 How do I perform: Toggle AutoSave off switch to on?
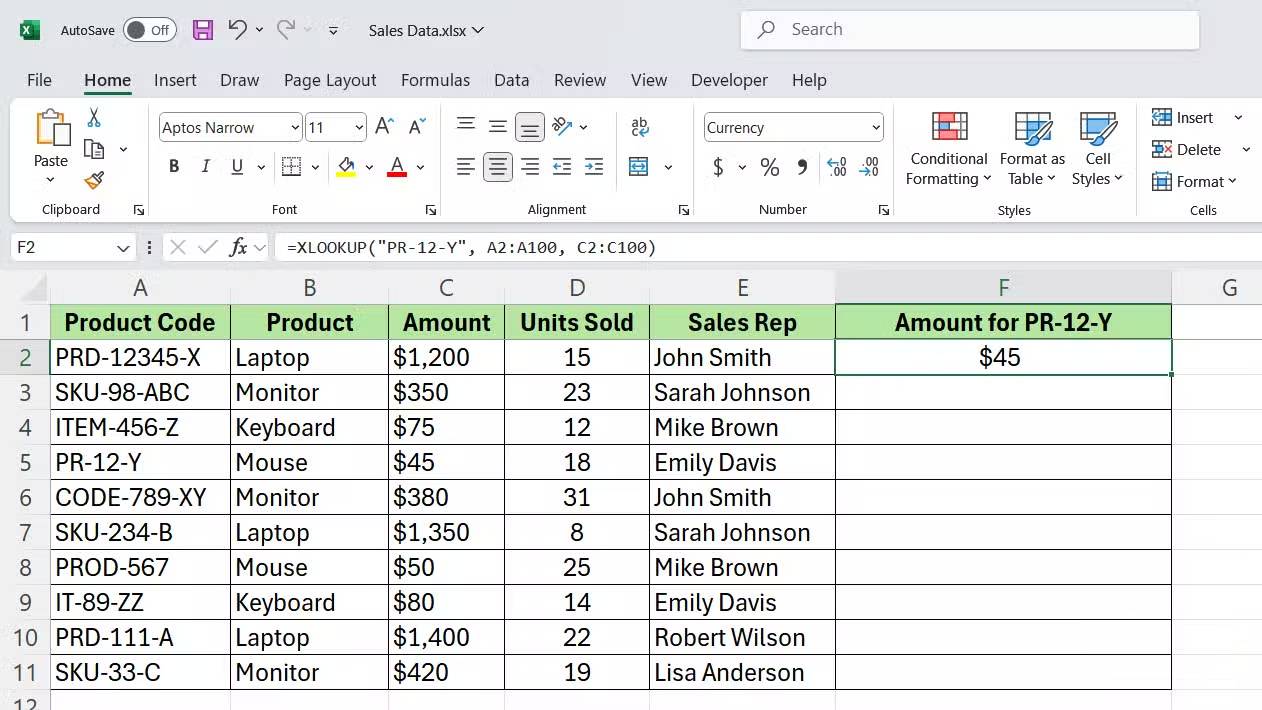click(x=150, y=30)
